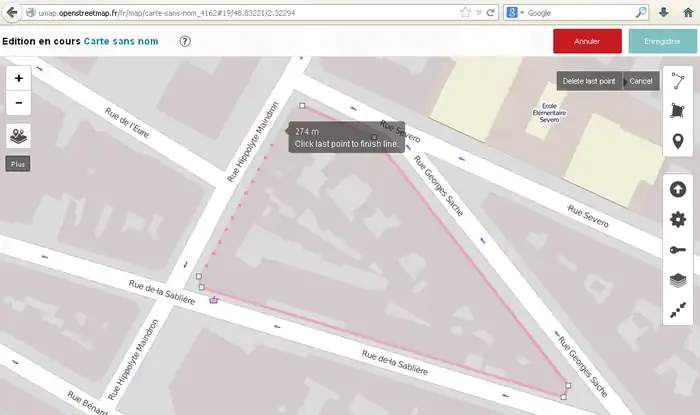This screenshot has width=700, height=415.
Task: Open permissions key icon
Action: (x=677, y=250)
